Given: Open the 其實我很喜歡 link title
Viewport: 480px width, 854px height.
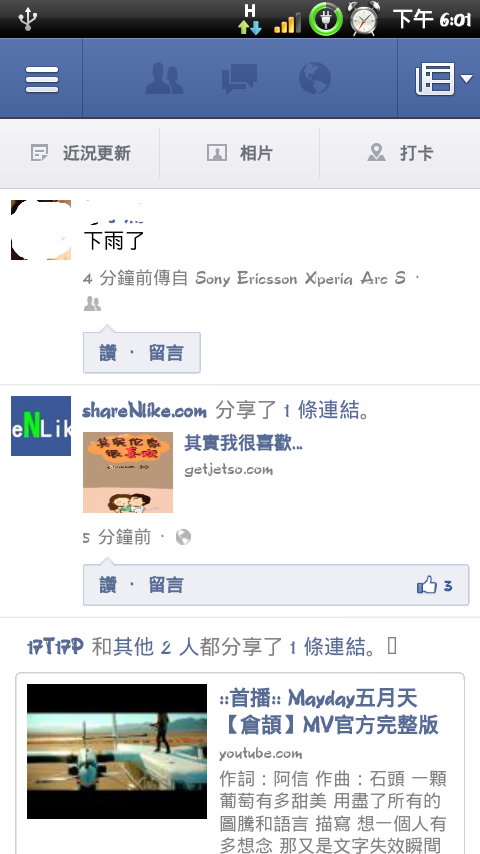Looking at the screenshot, I should click(243, 443).
